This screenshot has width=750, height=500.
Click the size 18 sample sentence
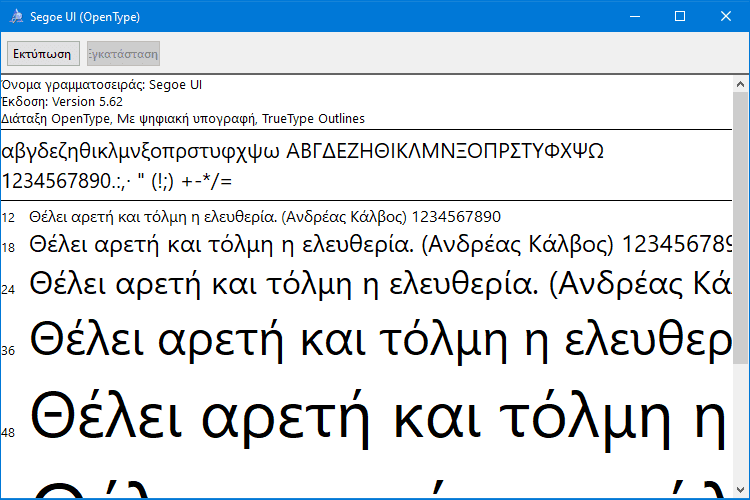tap(381, 245)
